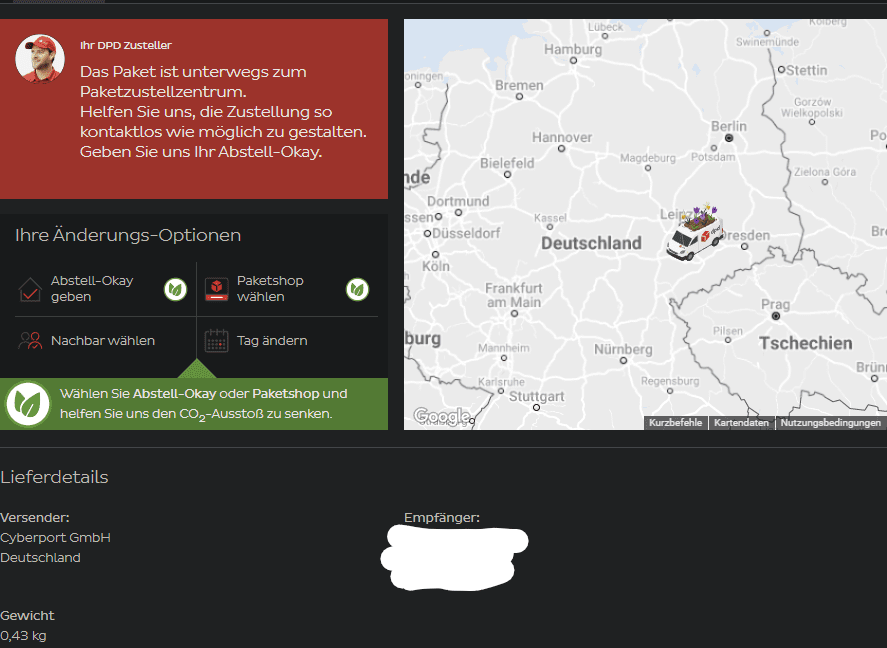Click the Gewicht label
The width and height of the screenshot is (887, 648).
27,615
